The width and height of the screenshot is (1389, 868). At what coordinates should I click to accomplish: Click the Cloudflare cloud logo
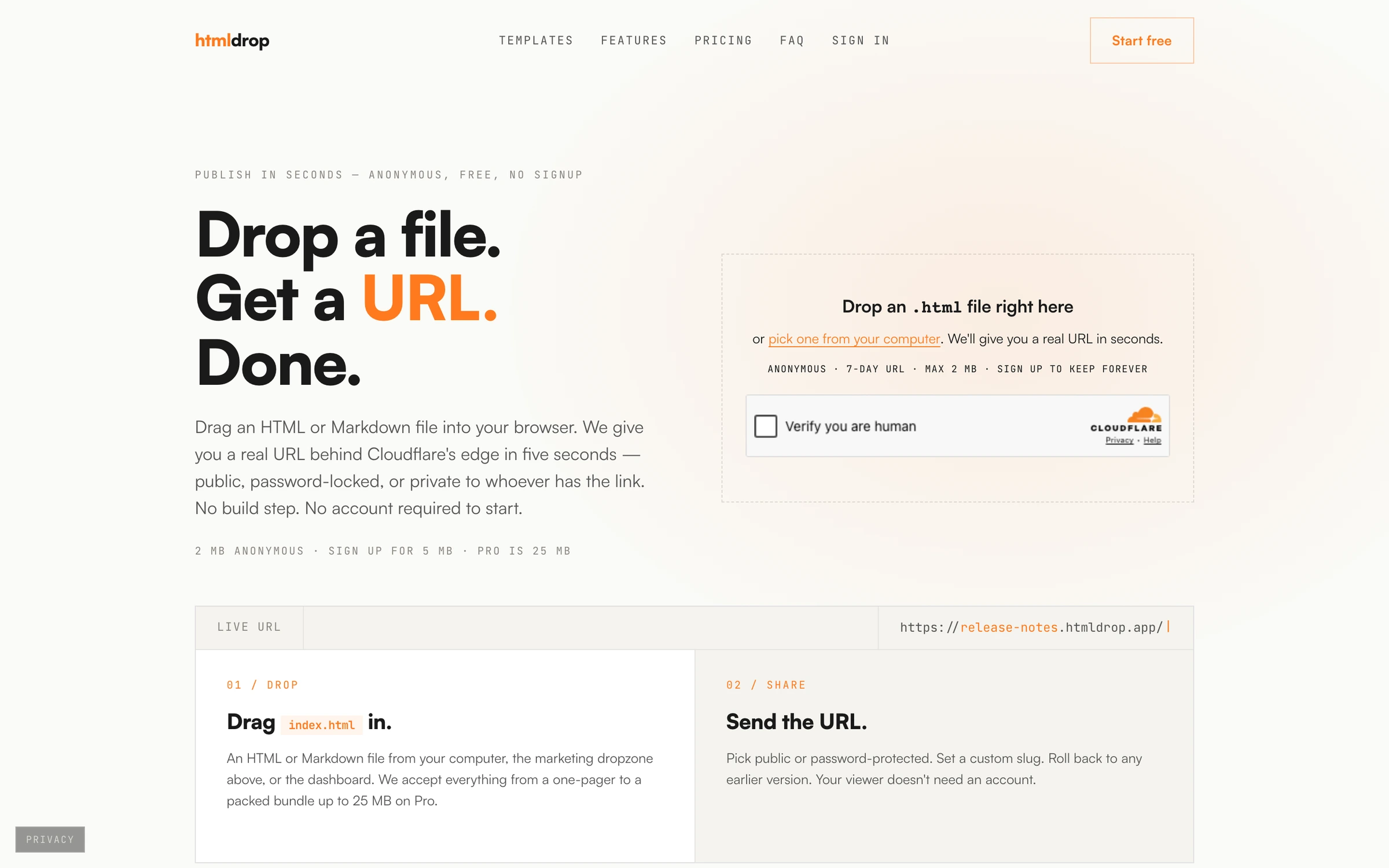point(1144,414)
